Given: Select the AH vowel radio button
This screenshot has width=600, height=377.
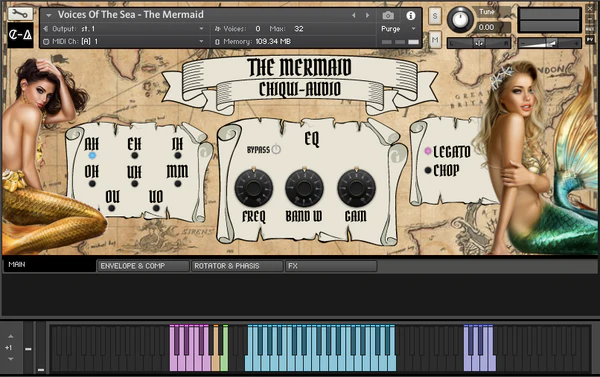Looking at the screenshot, I should [x=92, y=155].
